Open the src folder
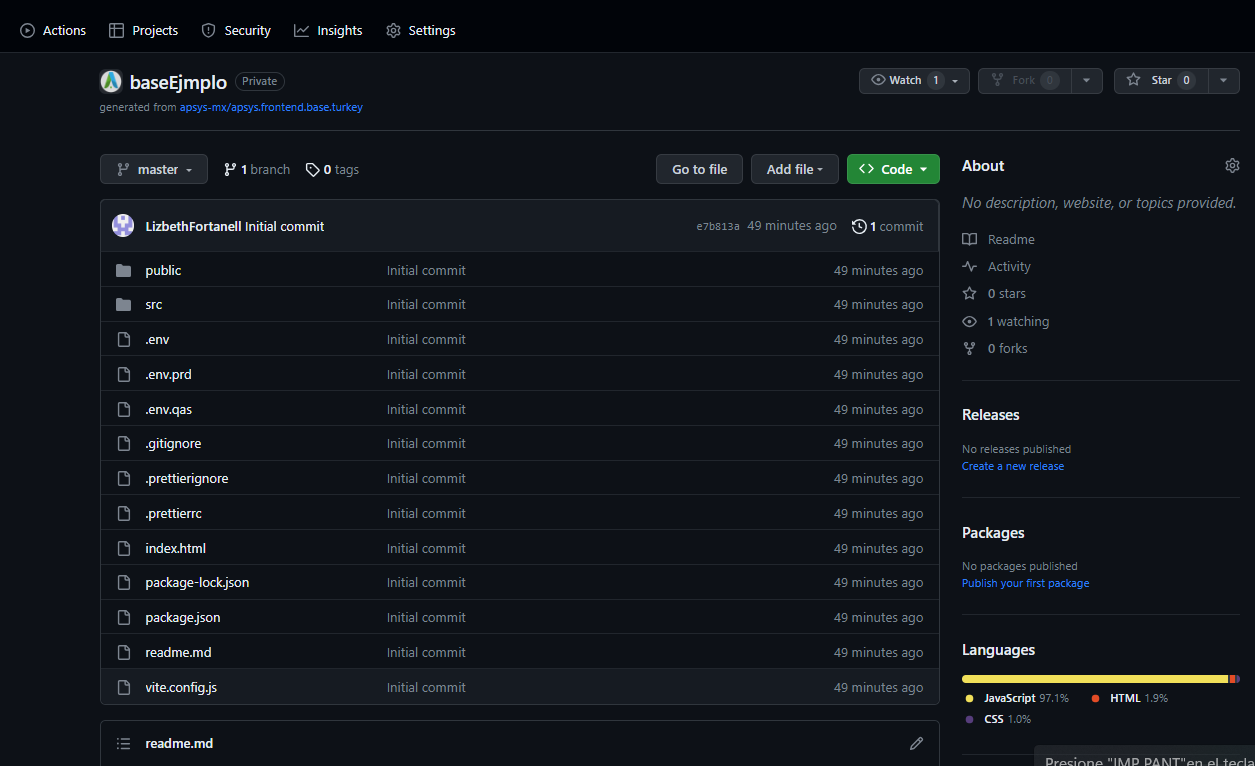Viewport: 1255px width, 766px height. [x=154, y=305]
